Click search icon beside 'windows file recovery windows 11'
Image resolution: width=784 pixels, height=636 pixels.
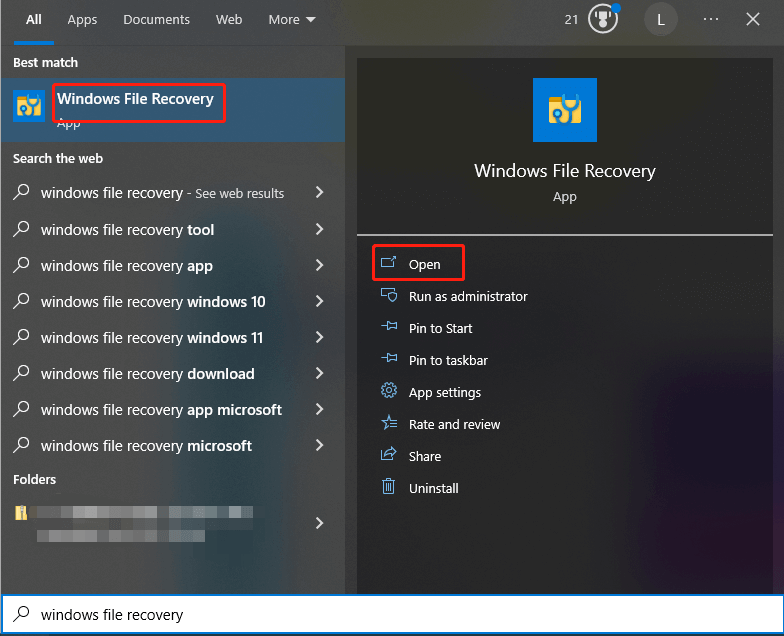pos(21,337)
